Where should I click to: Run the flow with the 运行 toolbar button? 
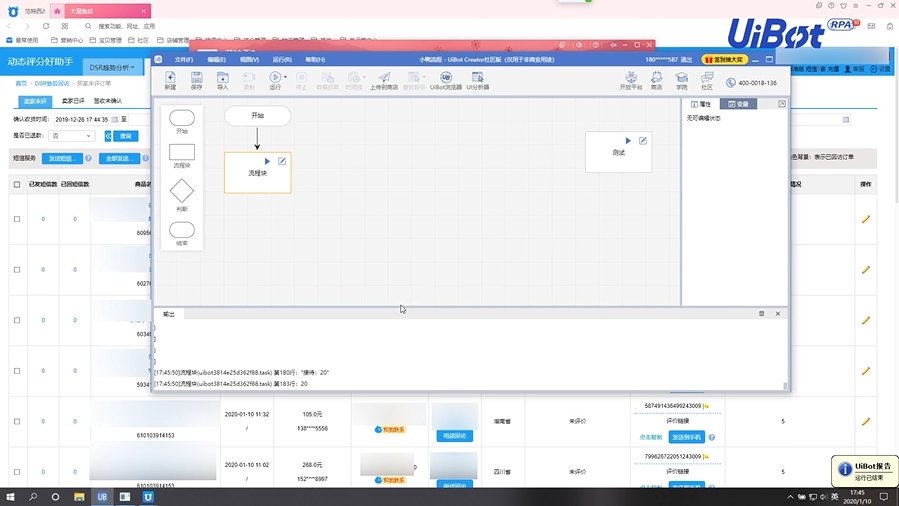click(275, 80)
